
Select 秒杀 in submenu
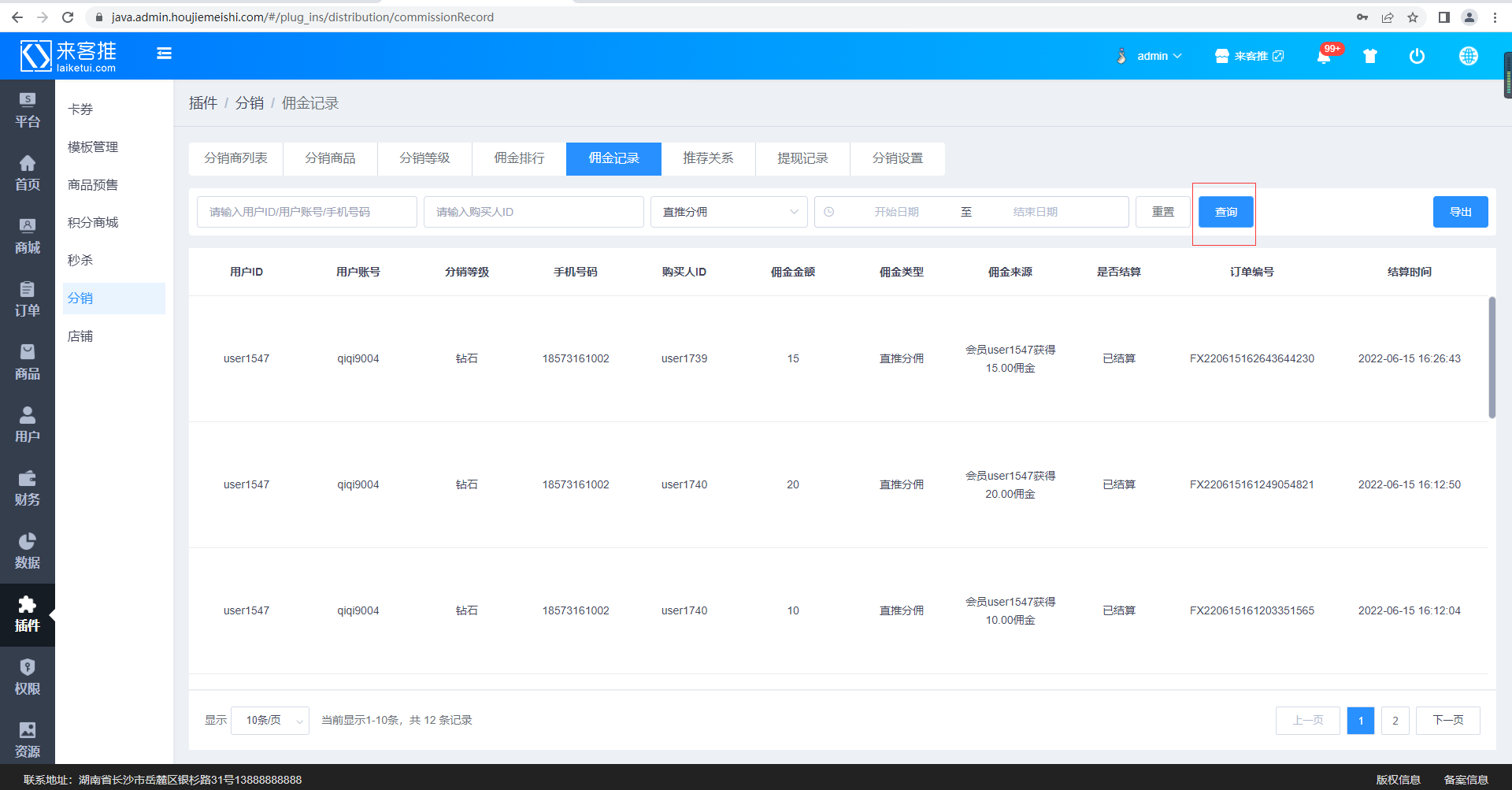[x=114, y=261]
